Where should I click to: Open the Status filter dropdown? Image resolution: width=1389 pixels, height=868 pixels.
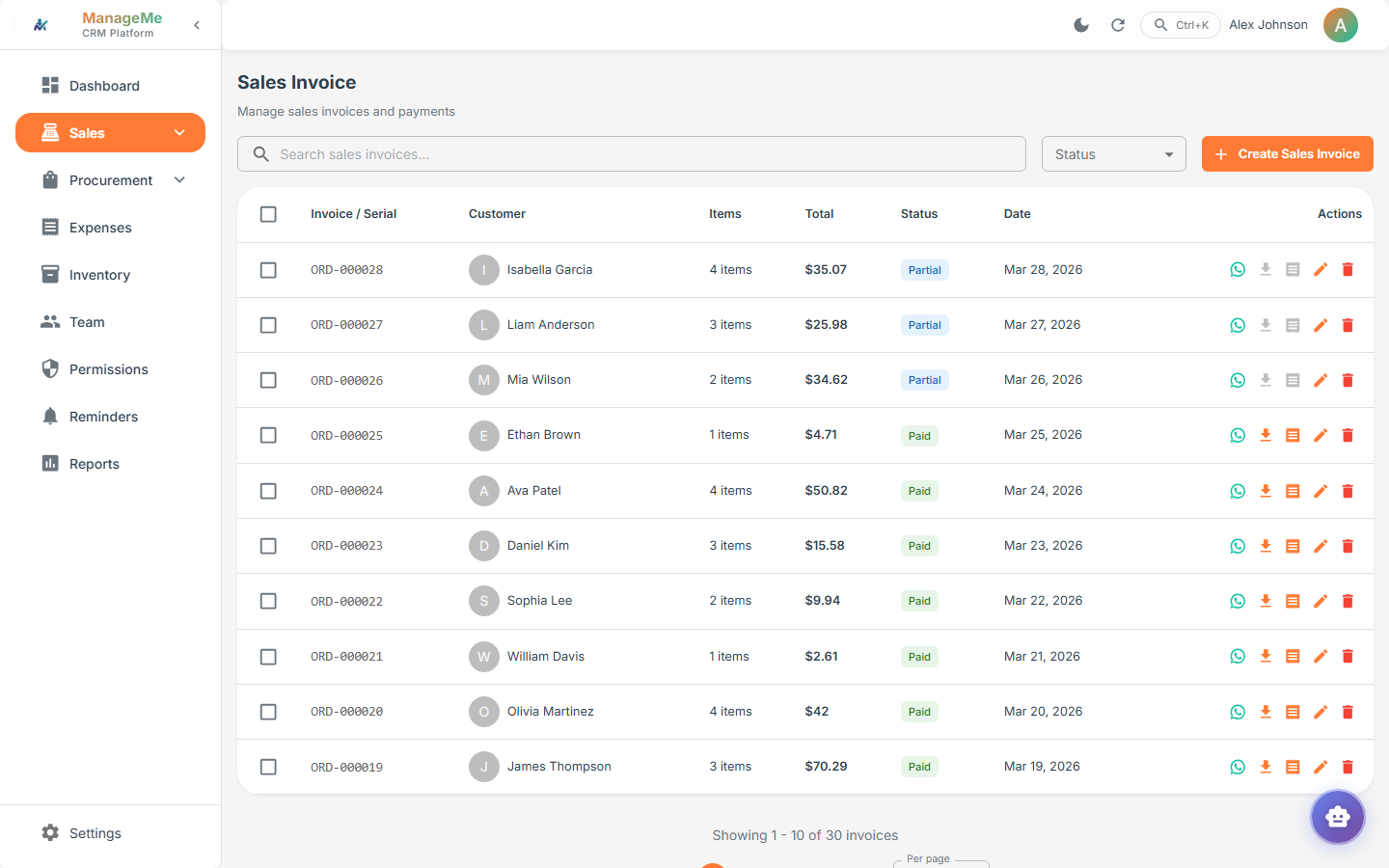coord(1113,154)
